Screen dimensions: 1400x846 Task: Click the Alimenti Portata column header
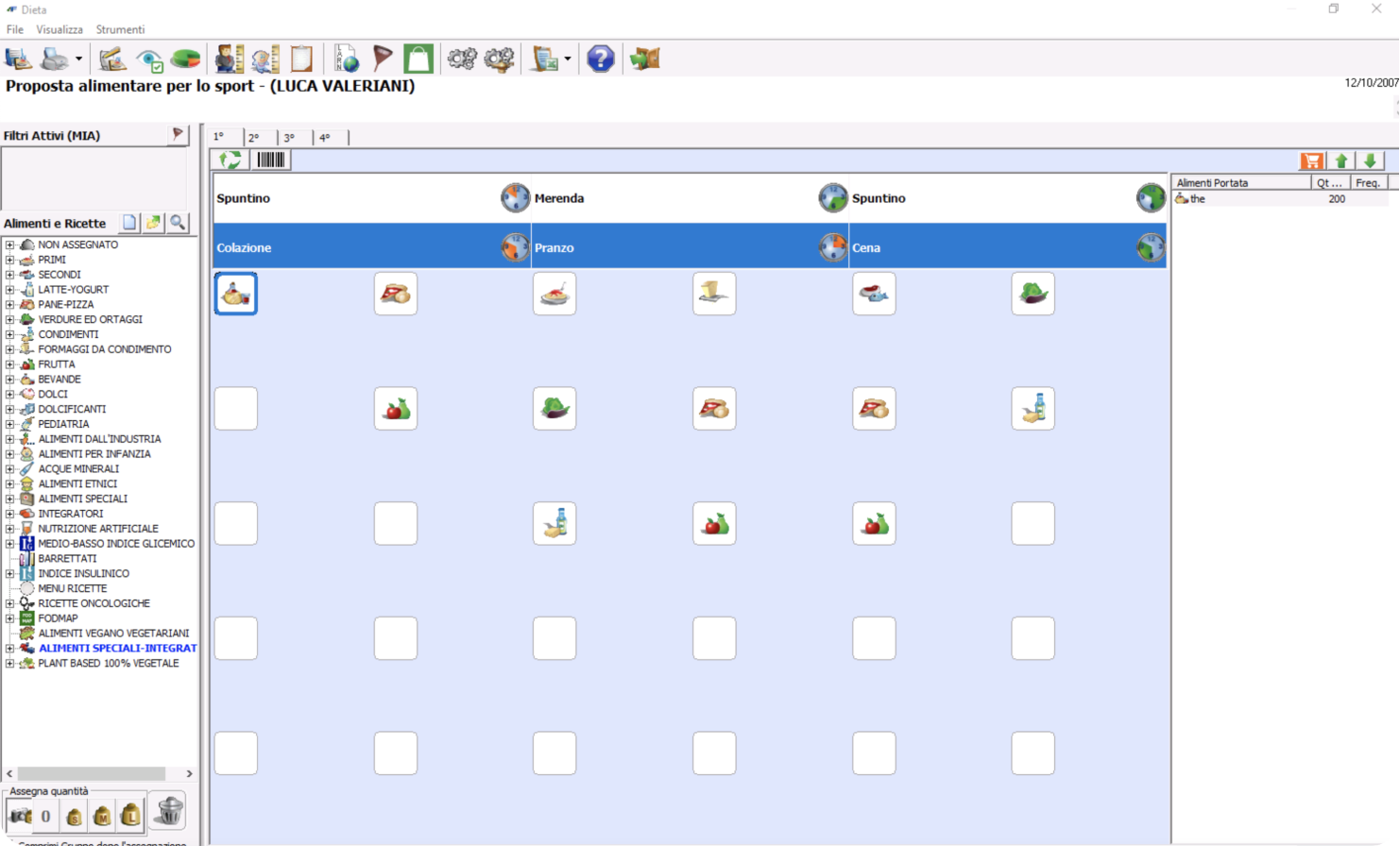pyautogui.click(x=1241, y=183)
